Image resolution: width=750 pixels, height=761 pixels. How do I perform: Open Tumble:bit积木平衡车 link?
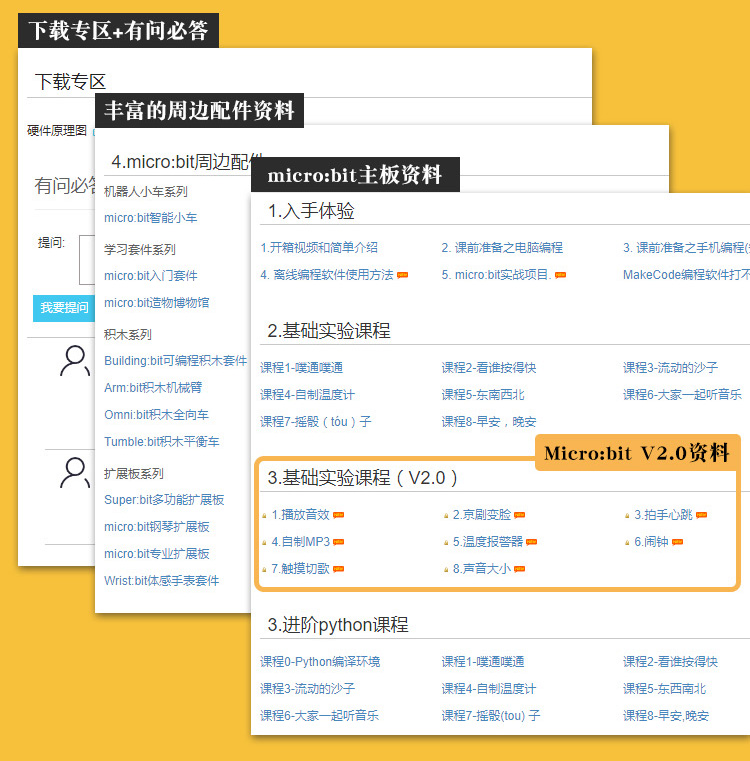162,442
